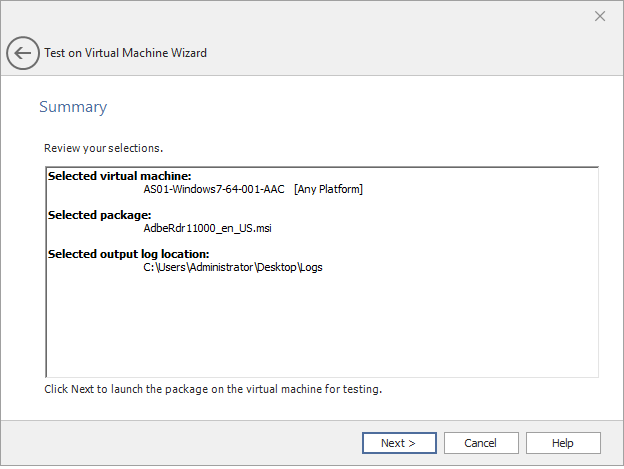Select the 'Selected package:' label
The image size is (624, 469).
(99, 215)
